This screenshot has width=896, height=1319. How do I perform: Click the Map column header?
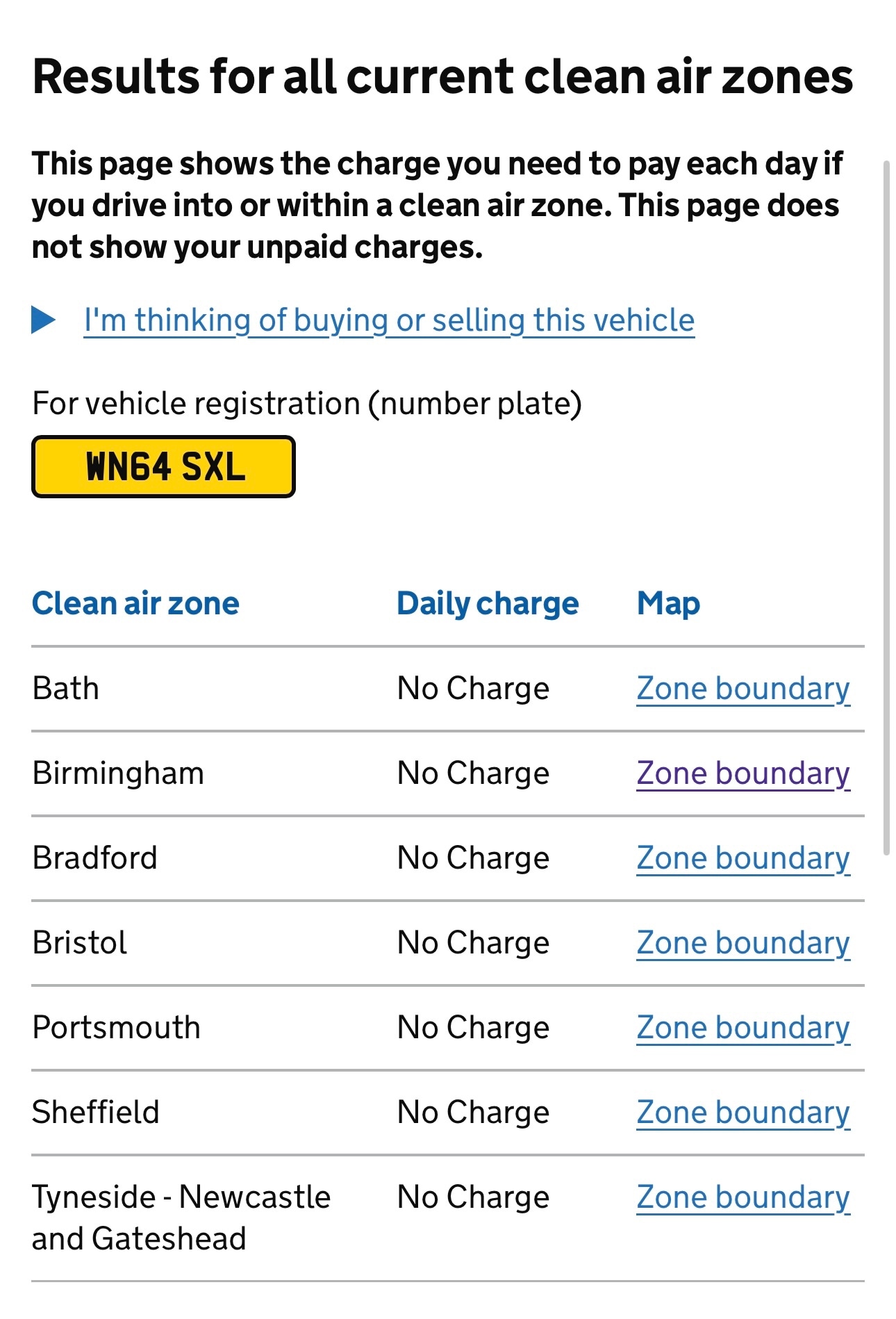click(668, 603)
